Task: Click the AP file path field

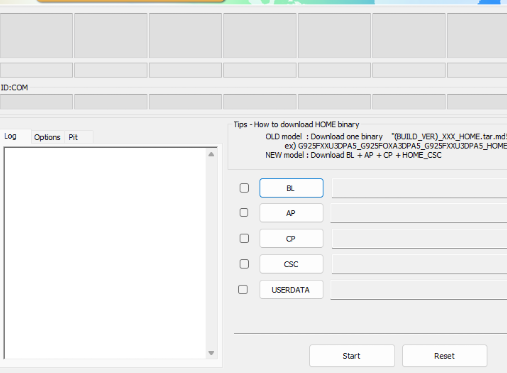Action: (x=419, y=213)
